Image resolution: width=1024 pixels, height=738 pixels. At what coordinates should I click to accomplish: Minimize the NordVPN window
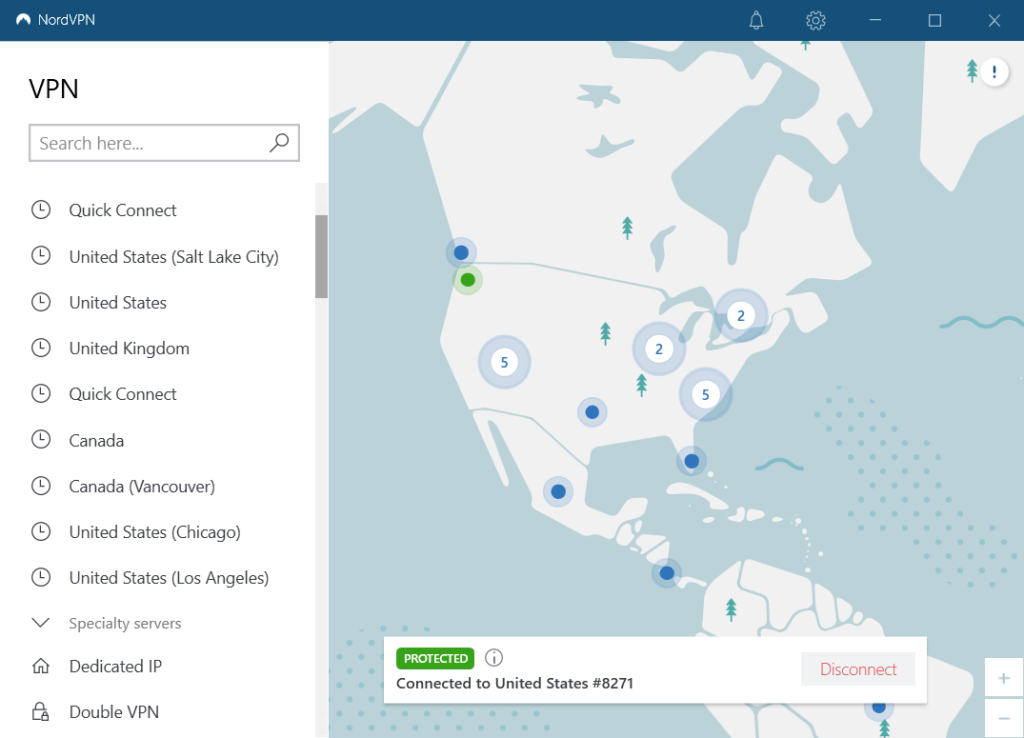pyautogui.click(x=875, y=20)
